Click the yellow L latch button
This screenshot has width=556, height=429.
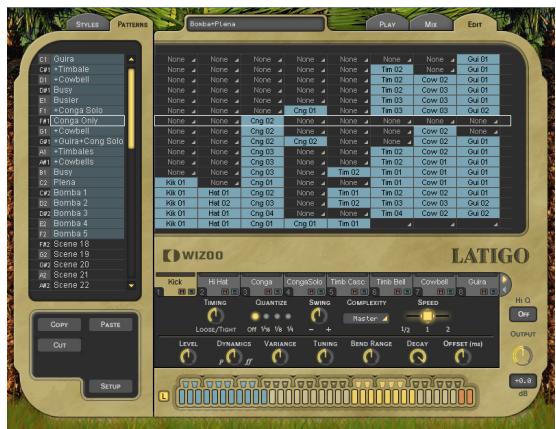164,396
